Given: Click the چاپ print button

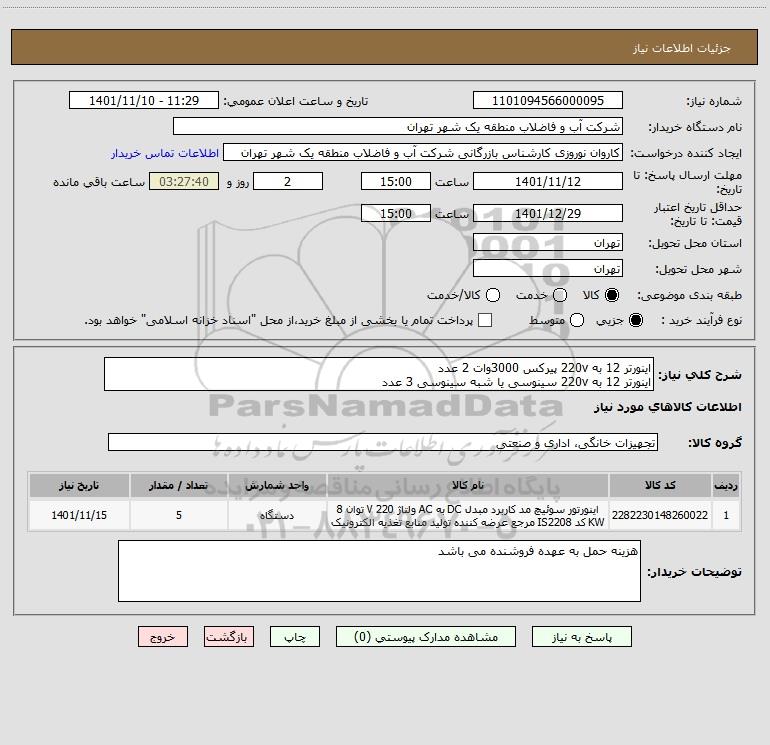Looking at the screenshot, I should 295,637.
